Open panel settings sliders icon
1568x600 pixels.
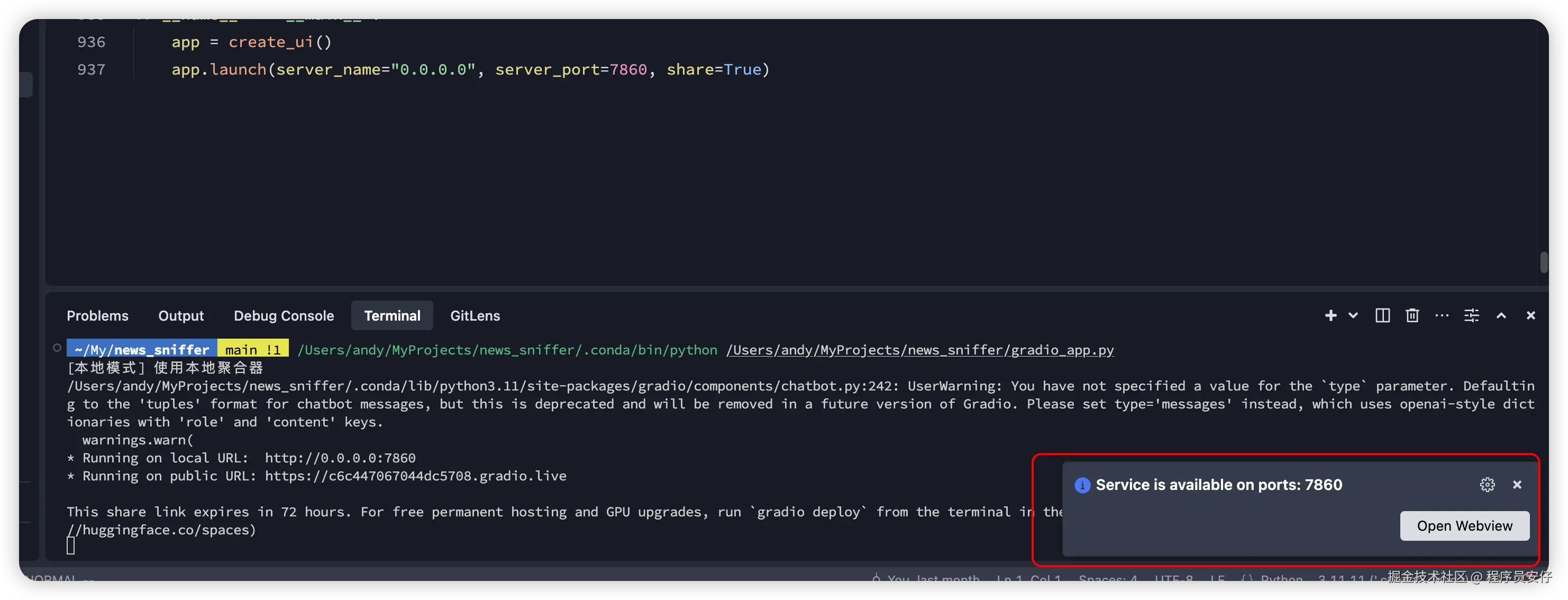1471,315
